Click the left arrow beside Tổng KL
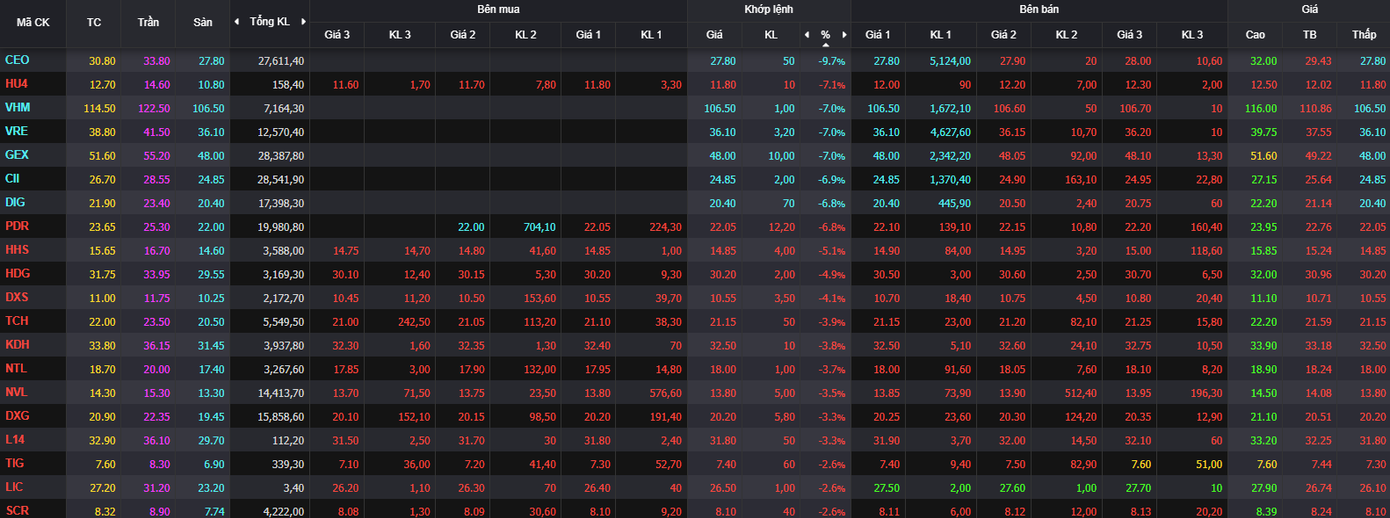This screenshot has width=1390, height=518. (x=237, y=22)
